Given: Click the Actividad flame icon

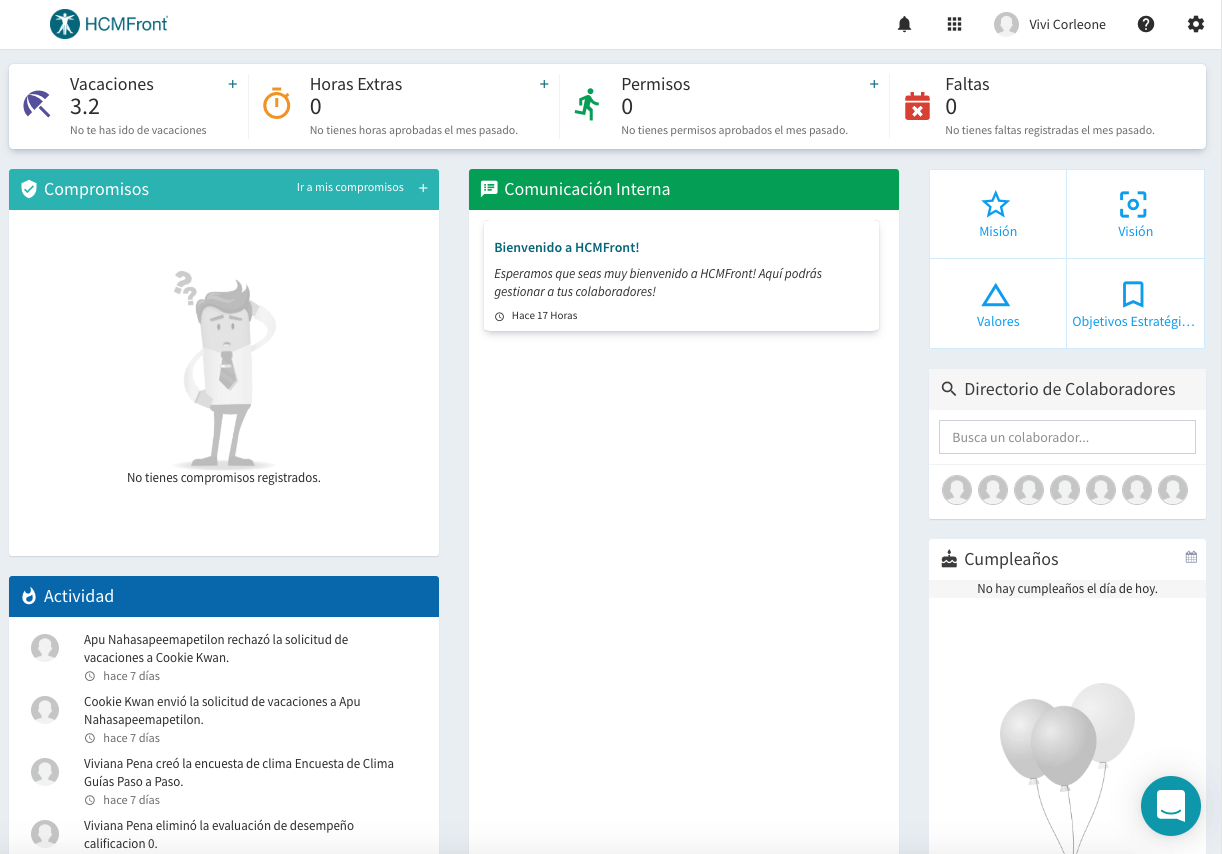Looking at the screenshot, I should tap(30, 596).
